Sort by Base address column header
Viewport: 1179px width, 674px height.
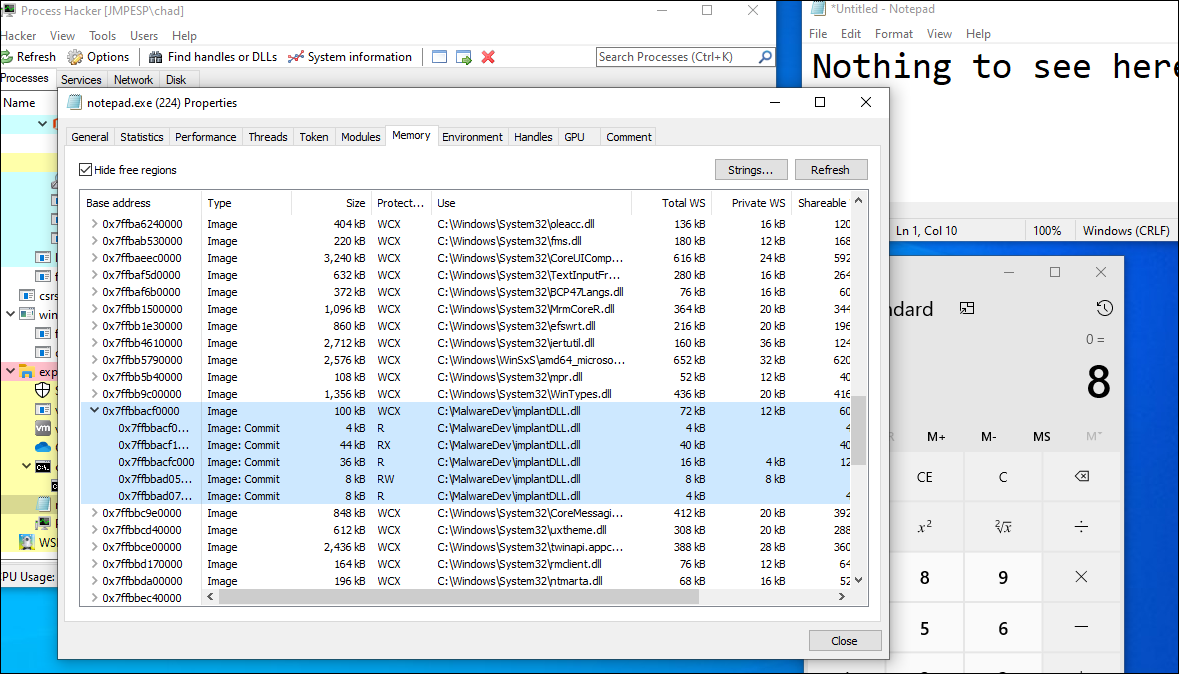[x=141, y=203]
